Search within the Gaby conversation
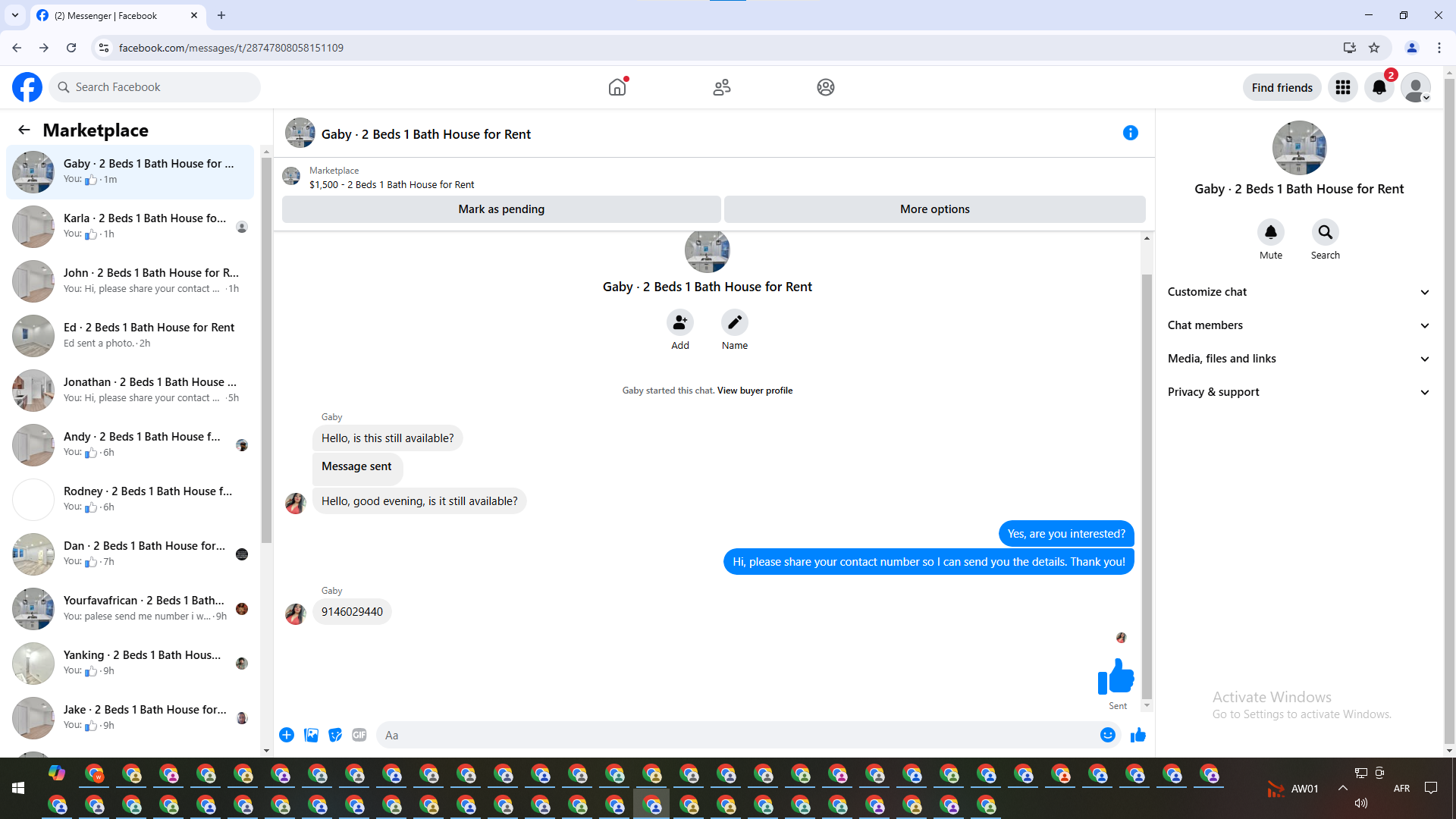 pyautogui.click(x=1326, y=232)
